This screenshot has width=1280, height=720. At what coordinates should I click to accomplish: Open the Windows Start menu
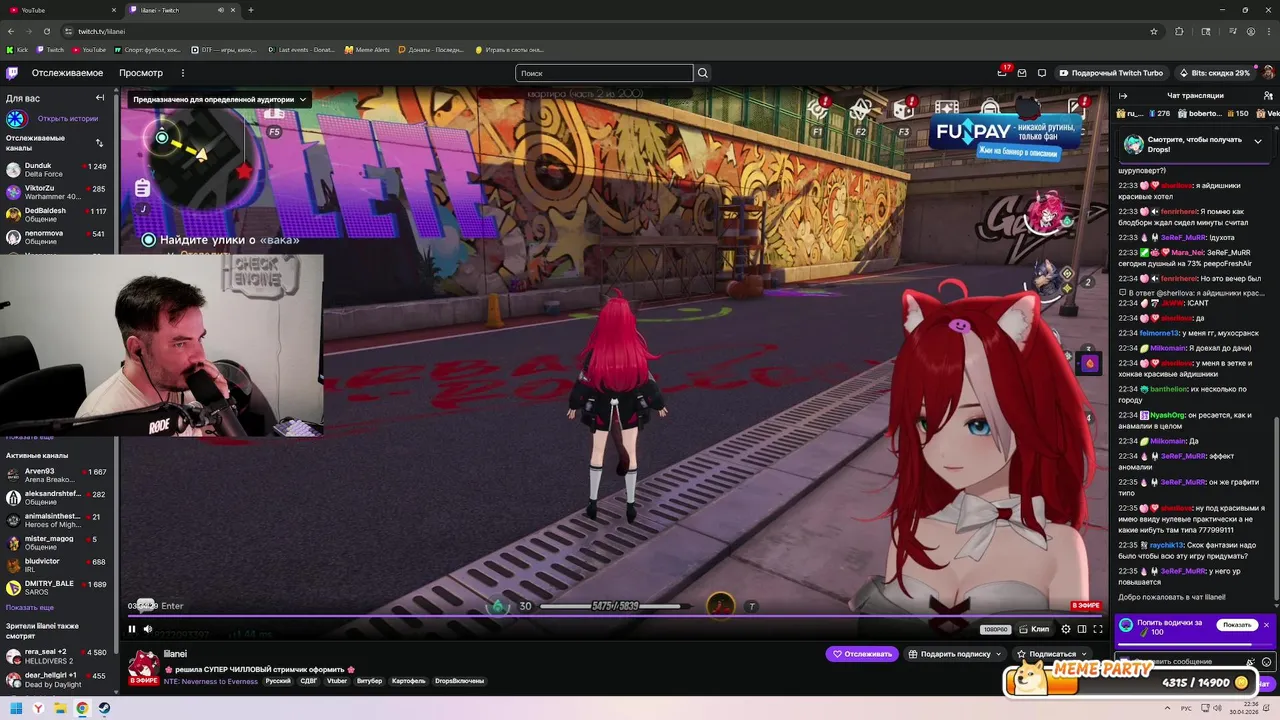tap(16, 709)
